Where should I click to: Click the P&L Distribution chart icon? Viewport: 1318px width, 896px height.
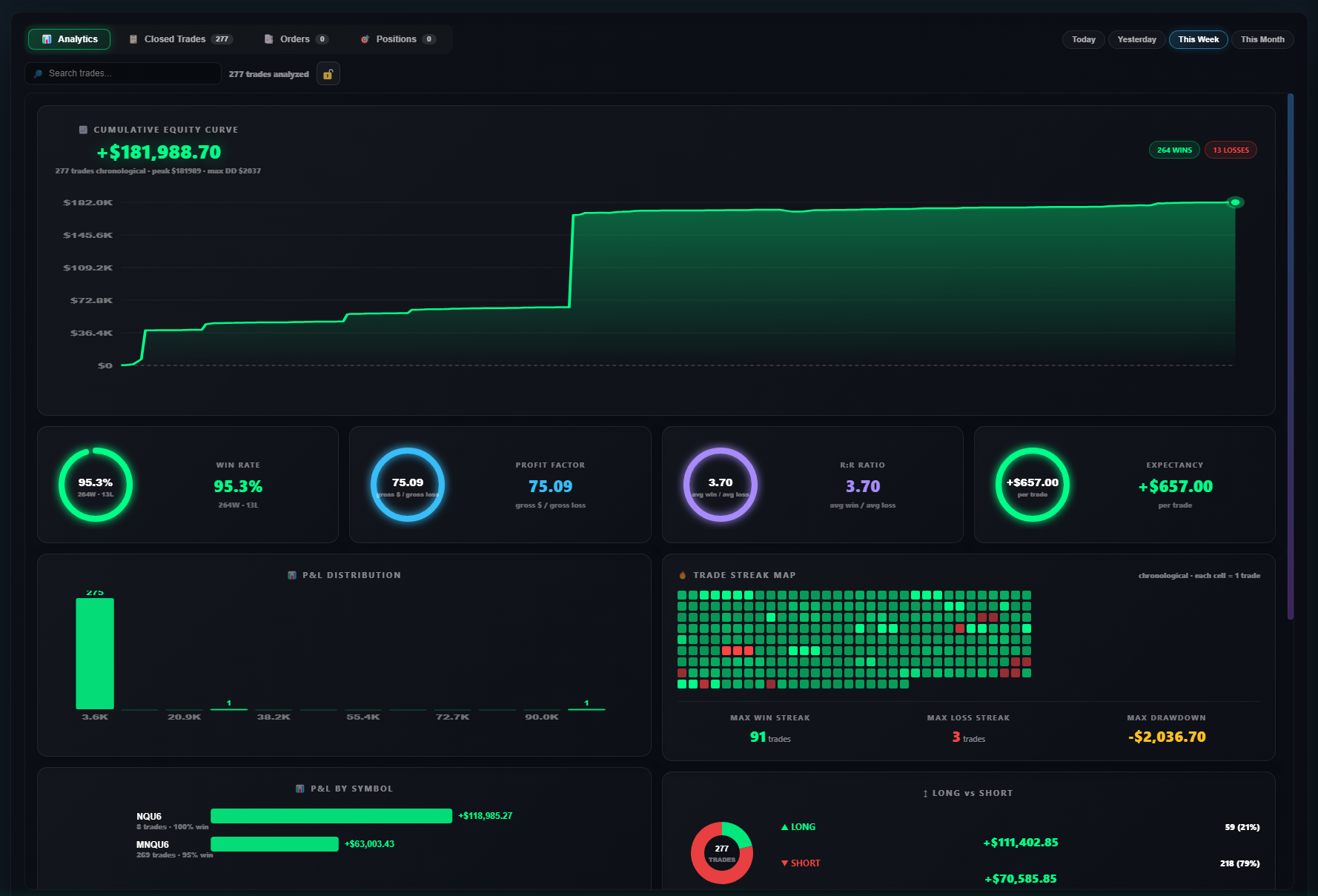tap(292, 575)
